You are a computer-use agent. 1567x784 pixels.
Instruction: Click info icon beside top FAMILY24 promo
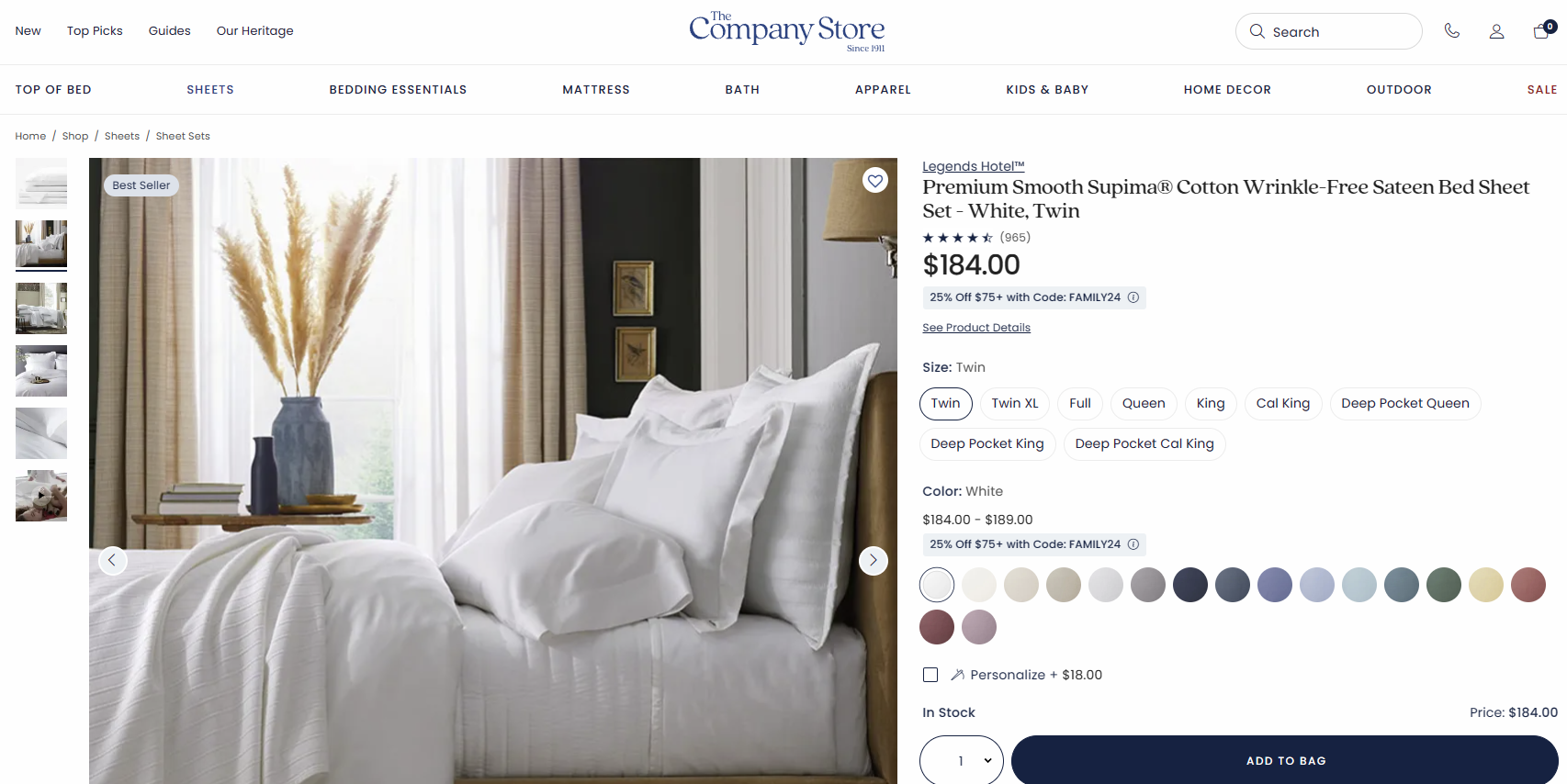1133,297
